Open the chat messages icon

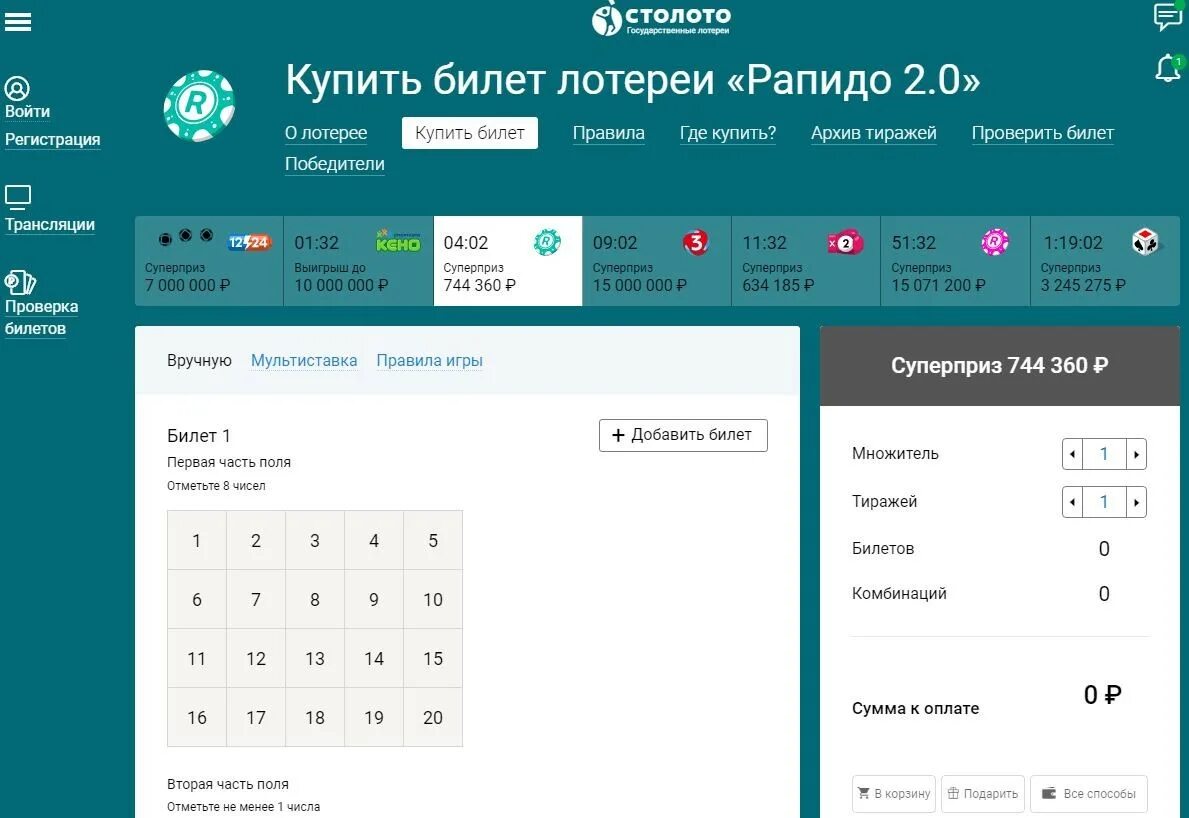(1168, 16)
